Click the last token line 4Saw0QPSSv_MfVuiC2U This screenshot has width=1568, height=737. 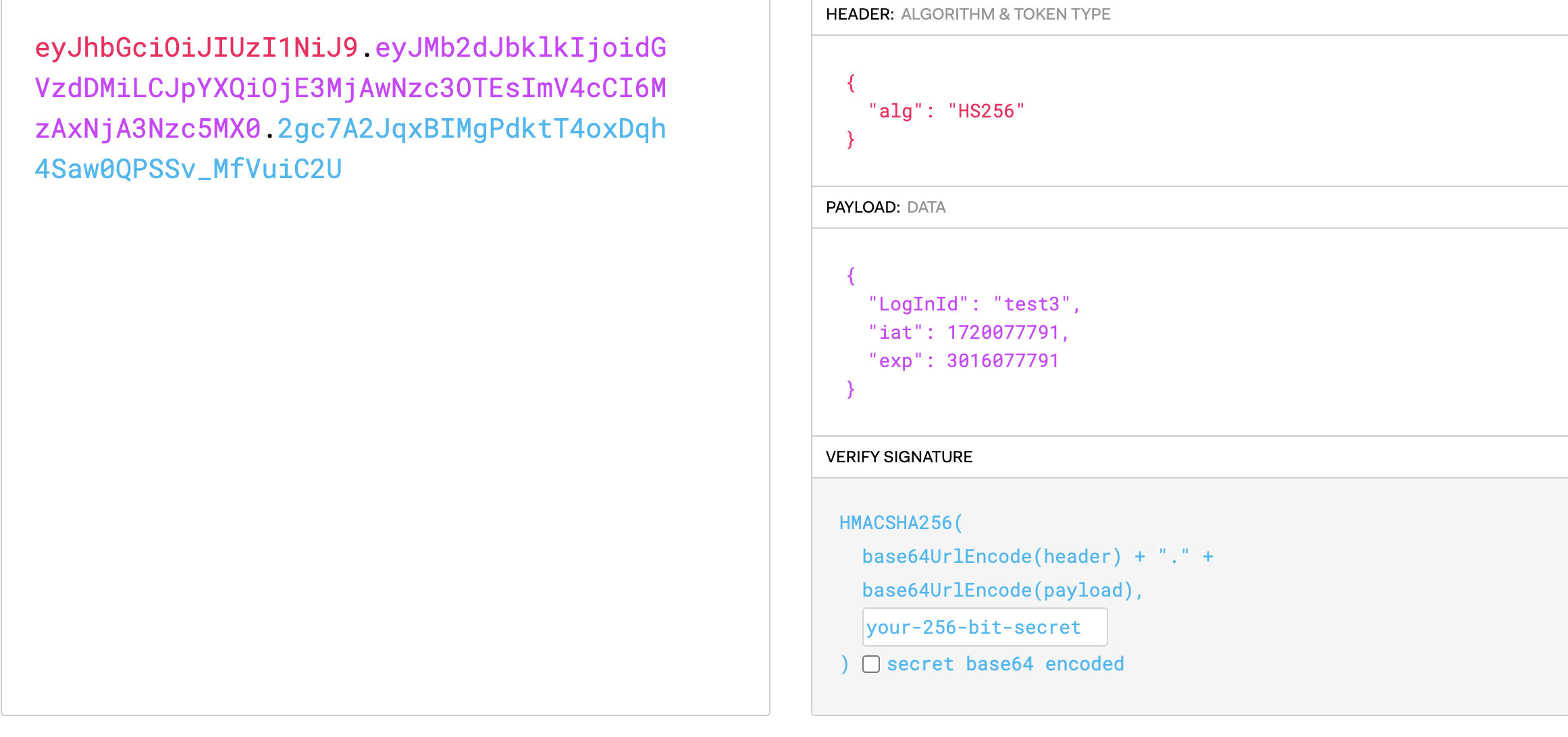[x=188, y=169]
